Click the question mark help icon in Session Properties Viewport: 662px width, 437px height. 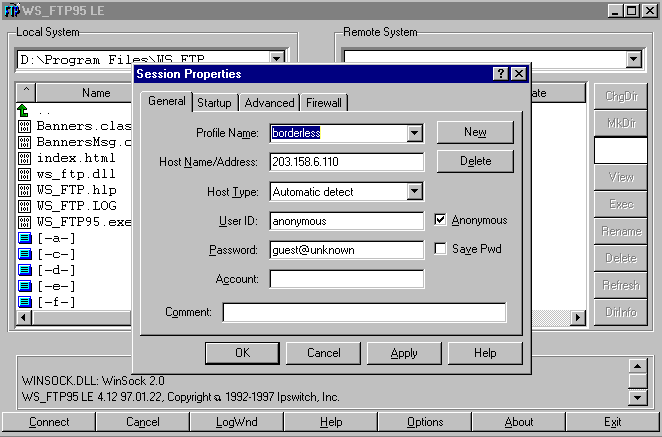pyautogui.click(x=500, y=74)
